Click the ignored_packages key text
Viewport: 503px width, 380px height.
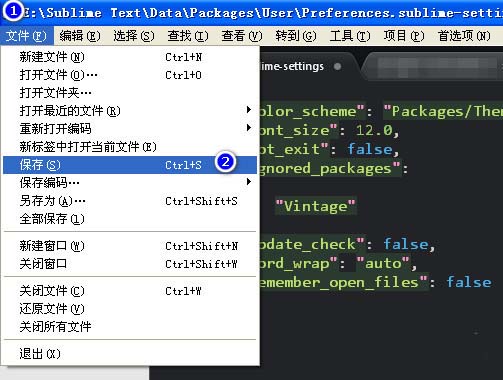(x=329, y=169)
